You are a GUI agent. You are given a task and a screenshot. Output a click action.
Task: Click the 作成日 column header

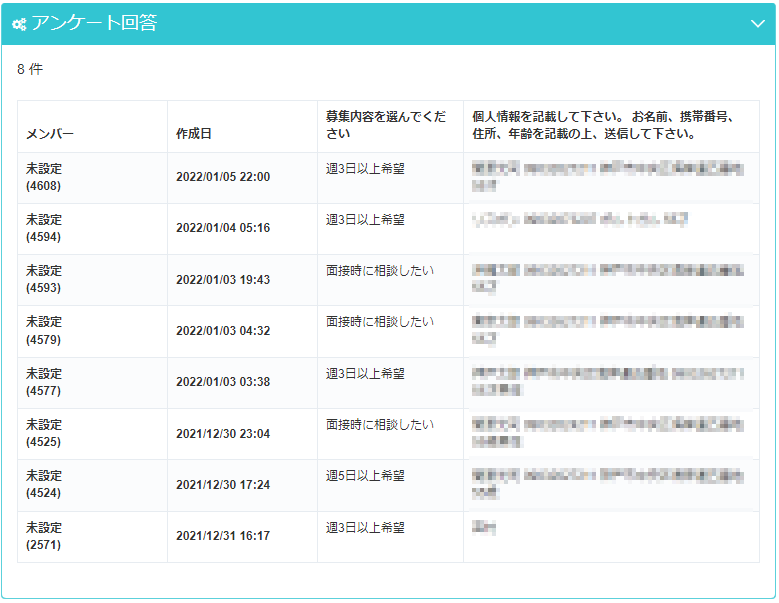(x=194, y=134)
